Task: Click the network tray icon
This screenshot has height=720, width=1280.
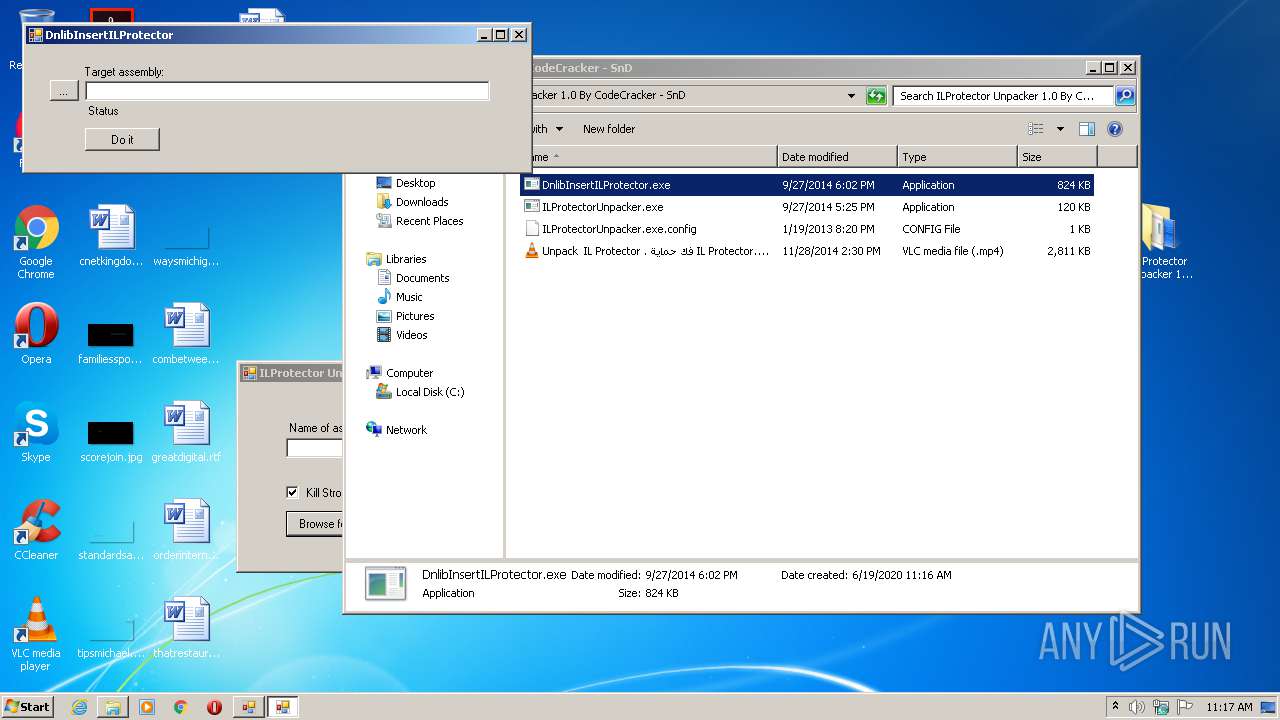Action: point(1161,707)
